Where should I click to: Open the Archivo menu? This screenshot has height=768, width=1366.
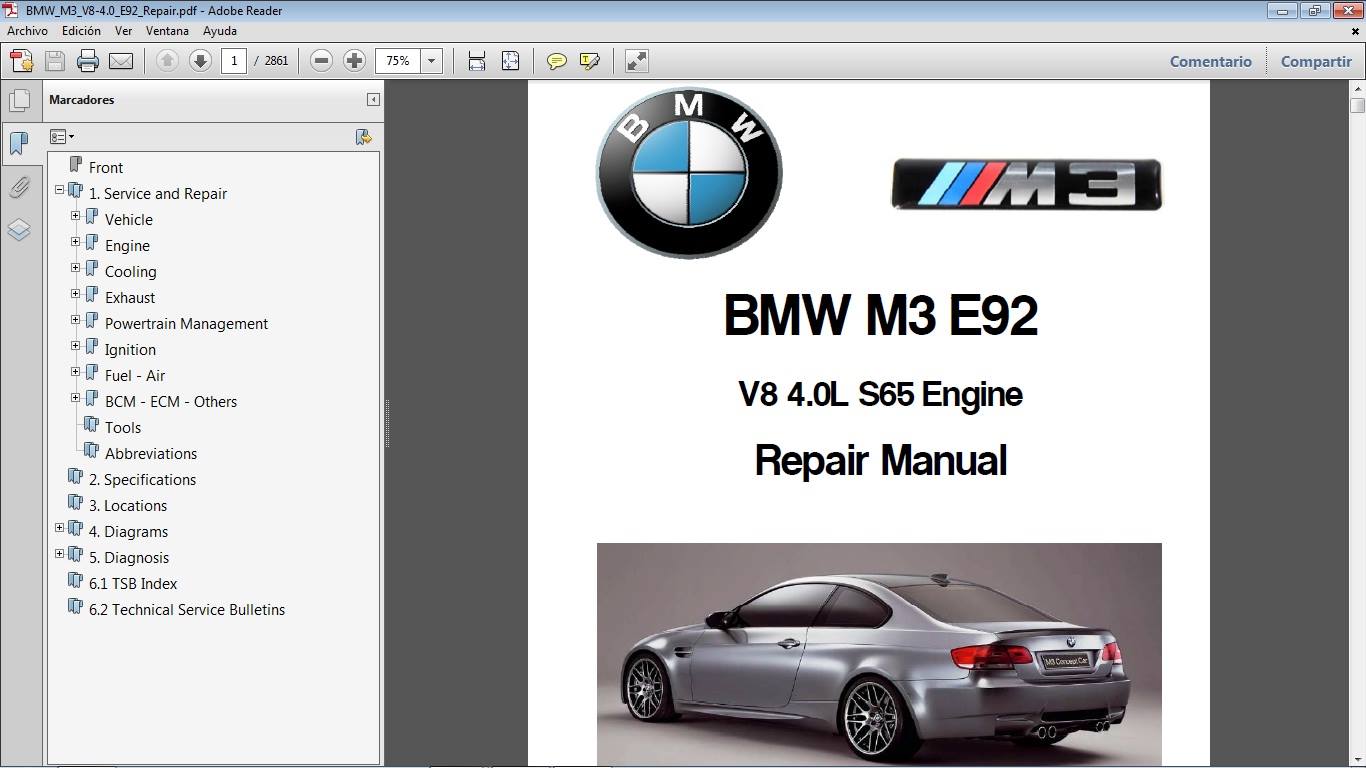coord(27,31)
